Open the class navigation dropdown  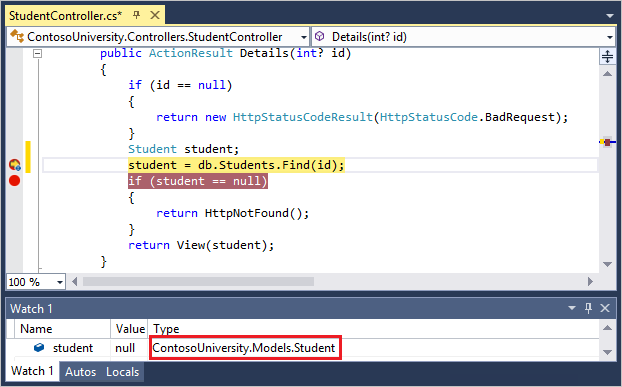pyautogui.click(x=304, y=37)
